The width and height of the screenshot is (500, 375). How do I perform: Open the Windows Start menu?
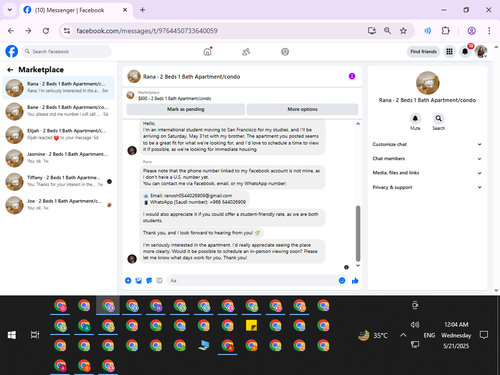coord(12,335)
